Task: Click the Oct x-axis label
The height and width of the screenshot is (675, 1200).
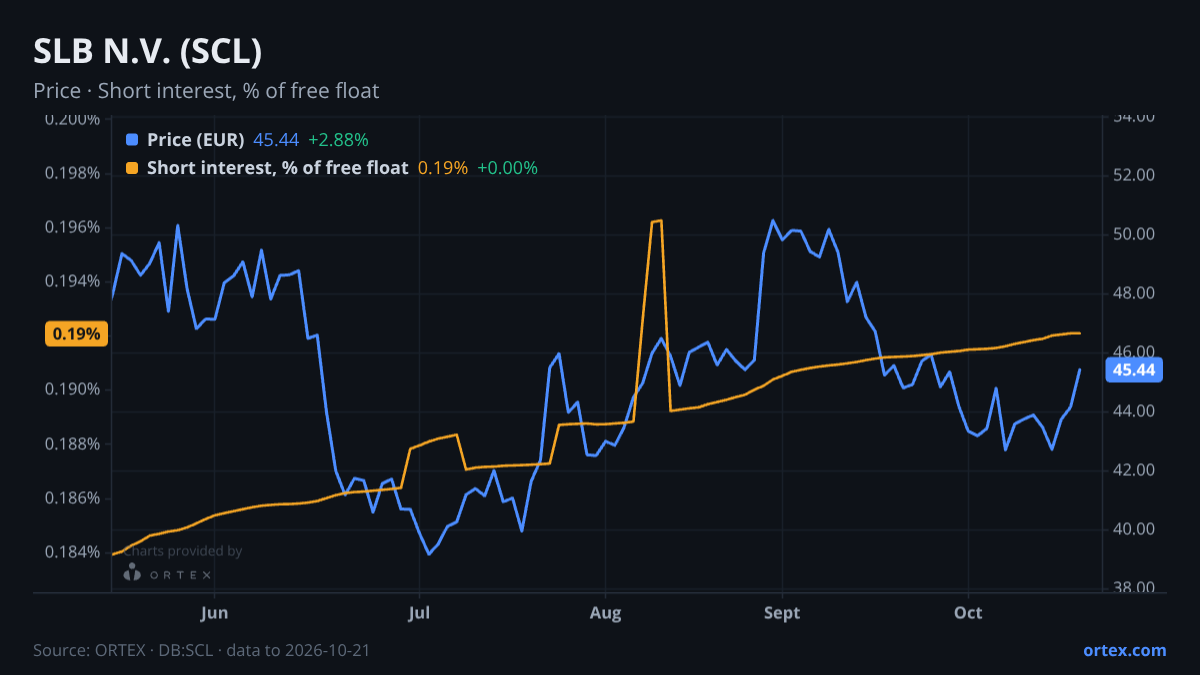Action: point(968,613)
